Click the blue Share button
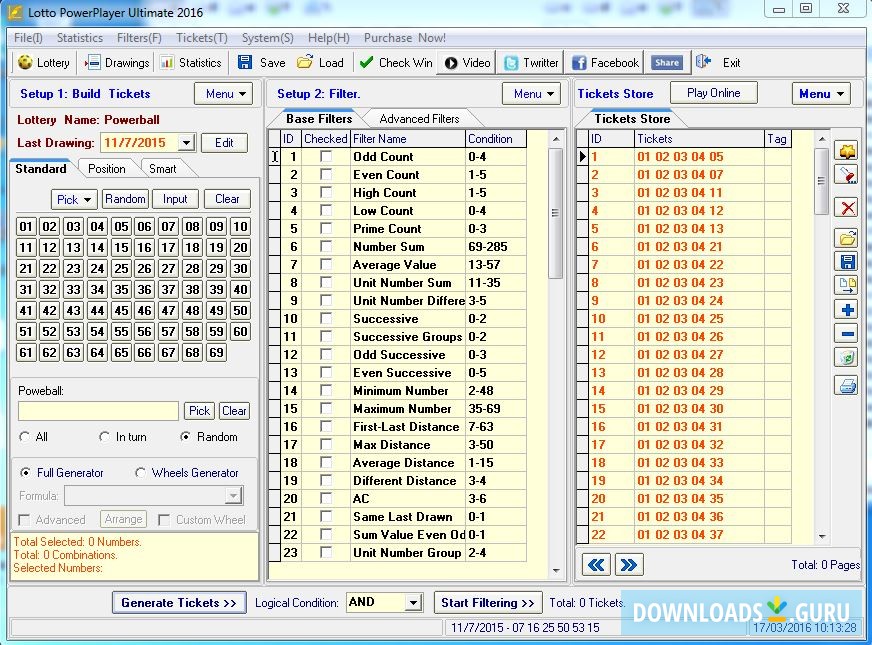872x645 pixels. (x=666, y=63)
